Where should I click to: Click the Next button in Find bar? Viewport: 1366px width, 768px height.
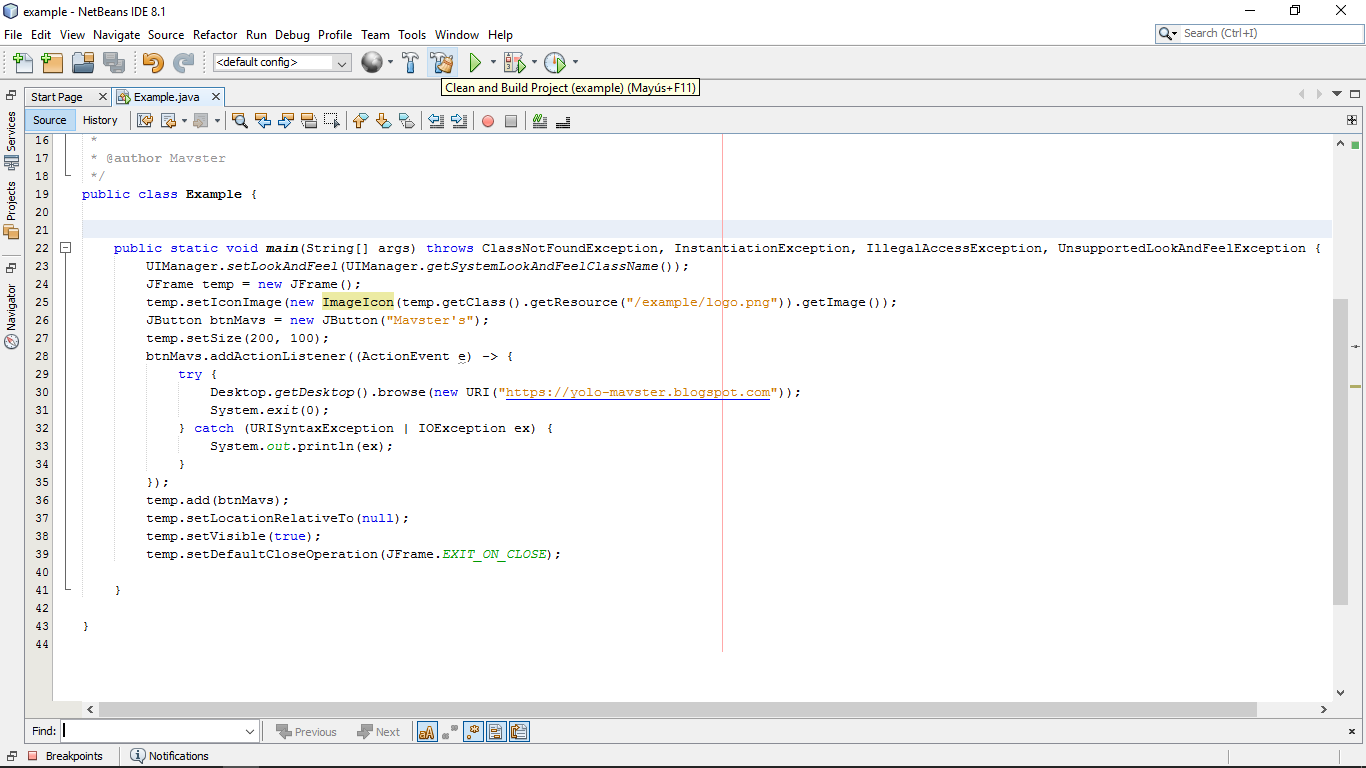point(379,731)
